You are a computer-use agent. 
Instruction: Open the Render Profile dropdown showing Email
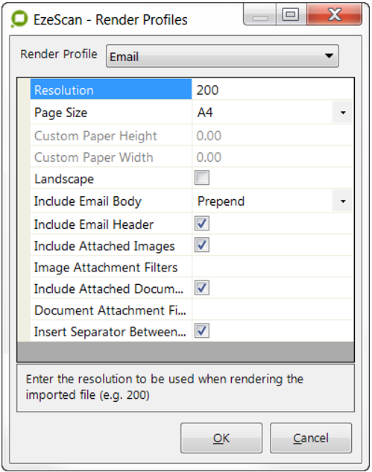pos(222,56)
